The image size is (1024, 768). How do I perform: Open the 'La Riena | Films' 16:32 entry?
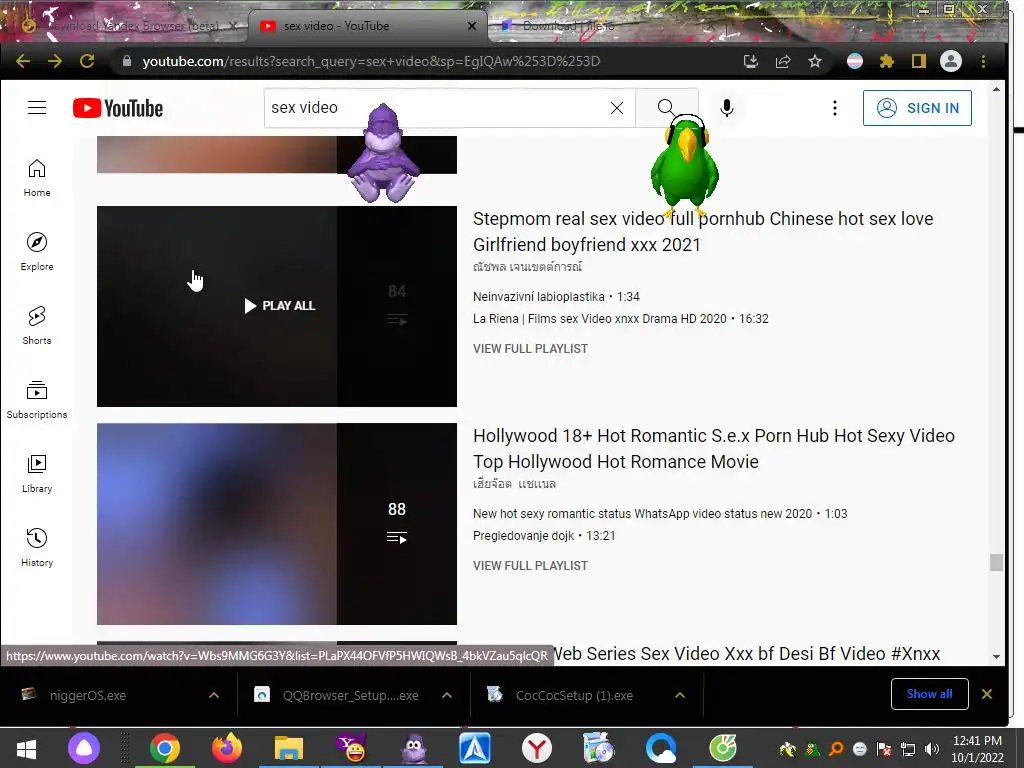pos(620,319)
